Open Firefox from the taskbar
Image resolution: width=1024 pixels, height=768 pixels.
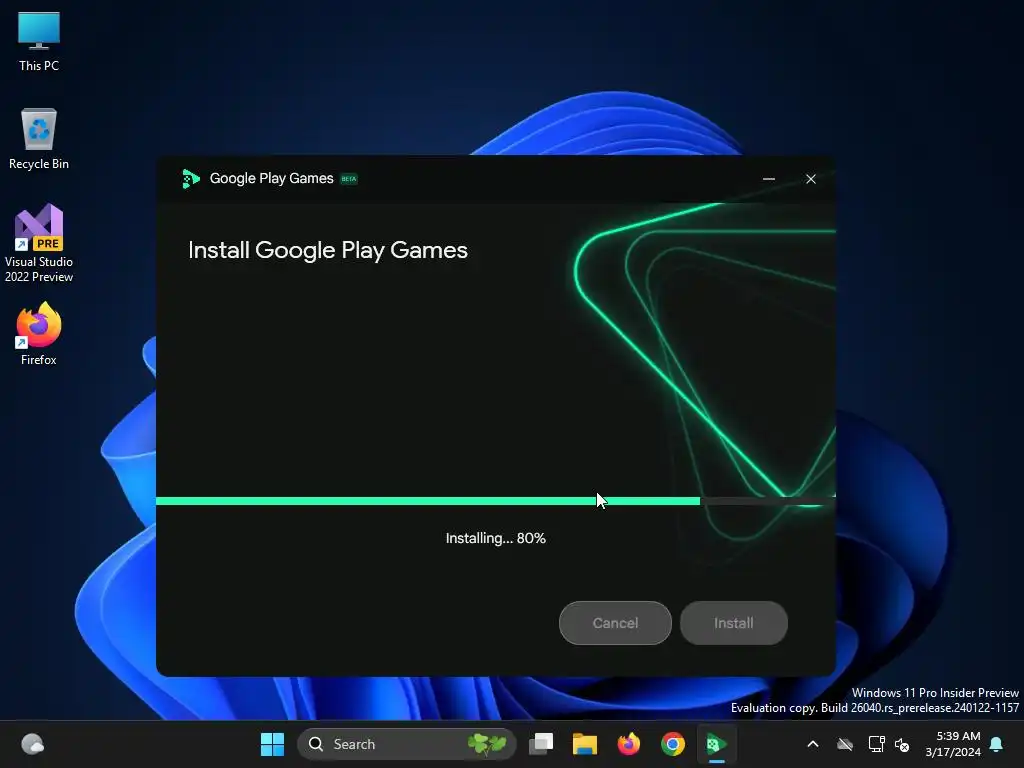point(628,744)
